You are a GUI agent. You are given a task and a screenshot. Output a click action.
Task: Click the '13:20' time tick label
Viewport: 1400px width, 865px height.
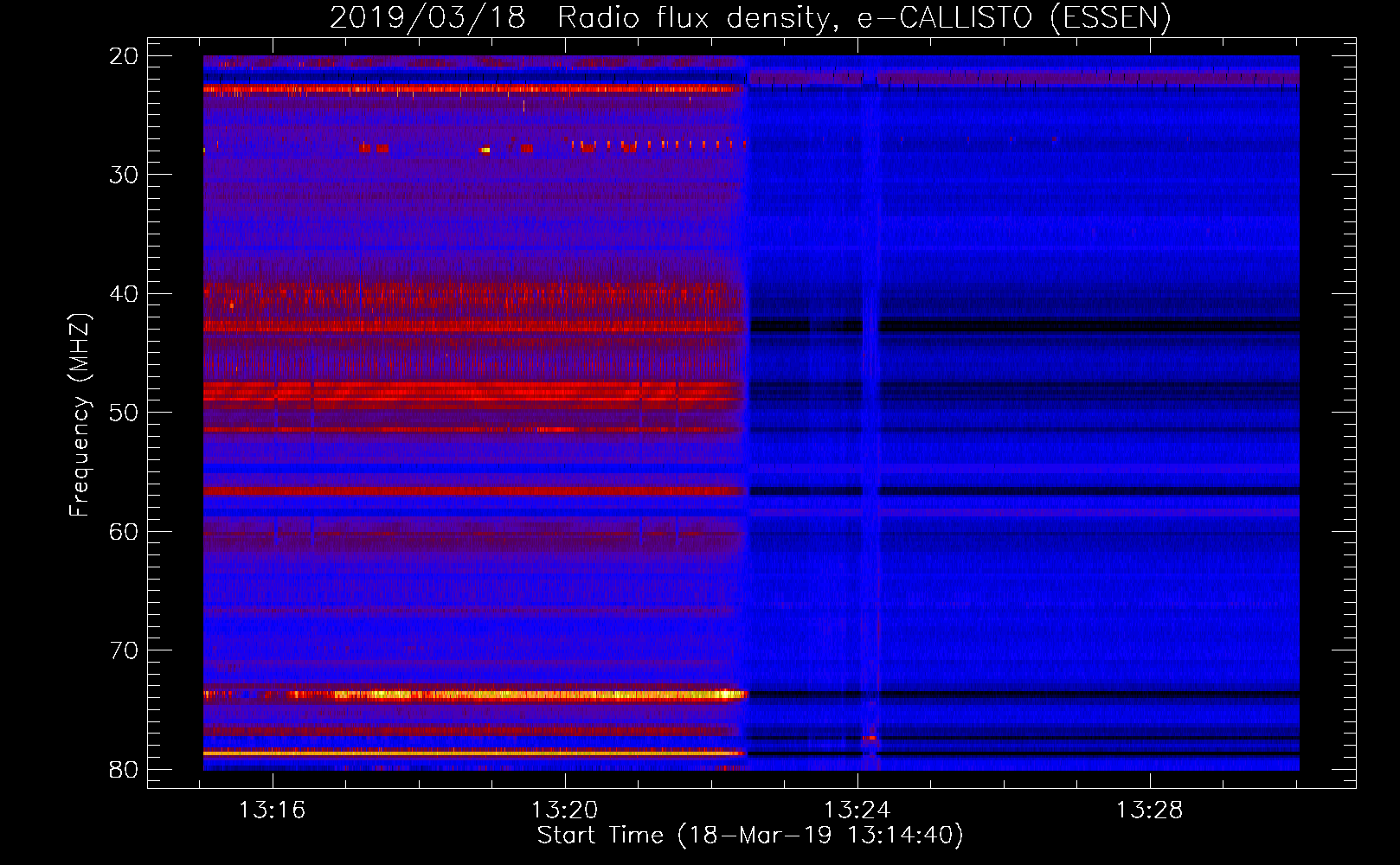click(x=565, y=811)
